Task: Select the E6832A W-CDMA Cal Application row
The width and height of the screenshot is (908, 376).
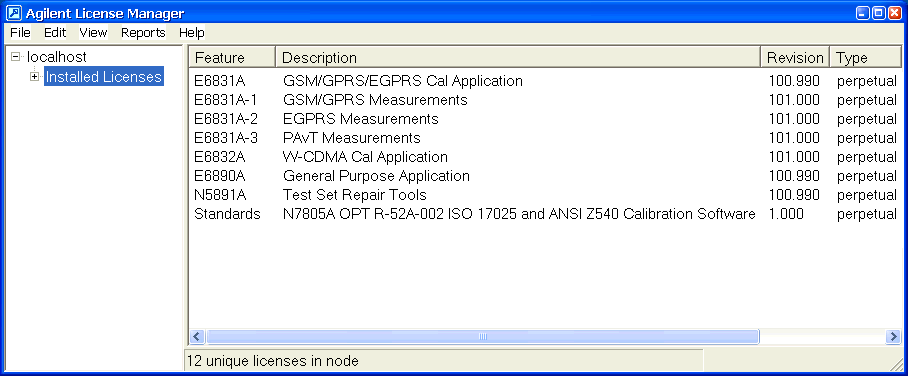Action: [545, 157]
